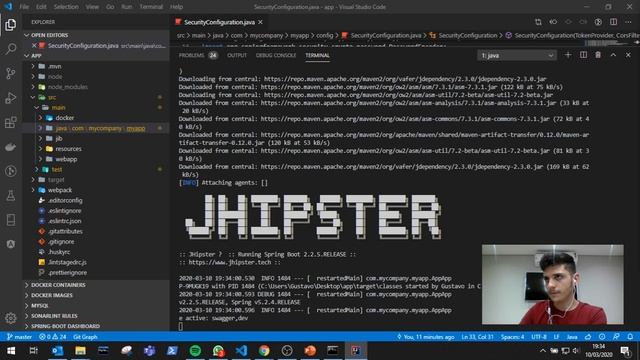Open the Manage settings gear
Screen dimensions: 640x360
tap(11, 318)
